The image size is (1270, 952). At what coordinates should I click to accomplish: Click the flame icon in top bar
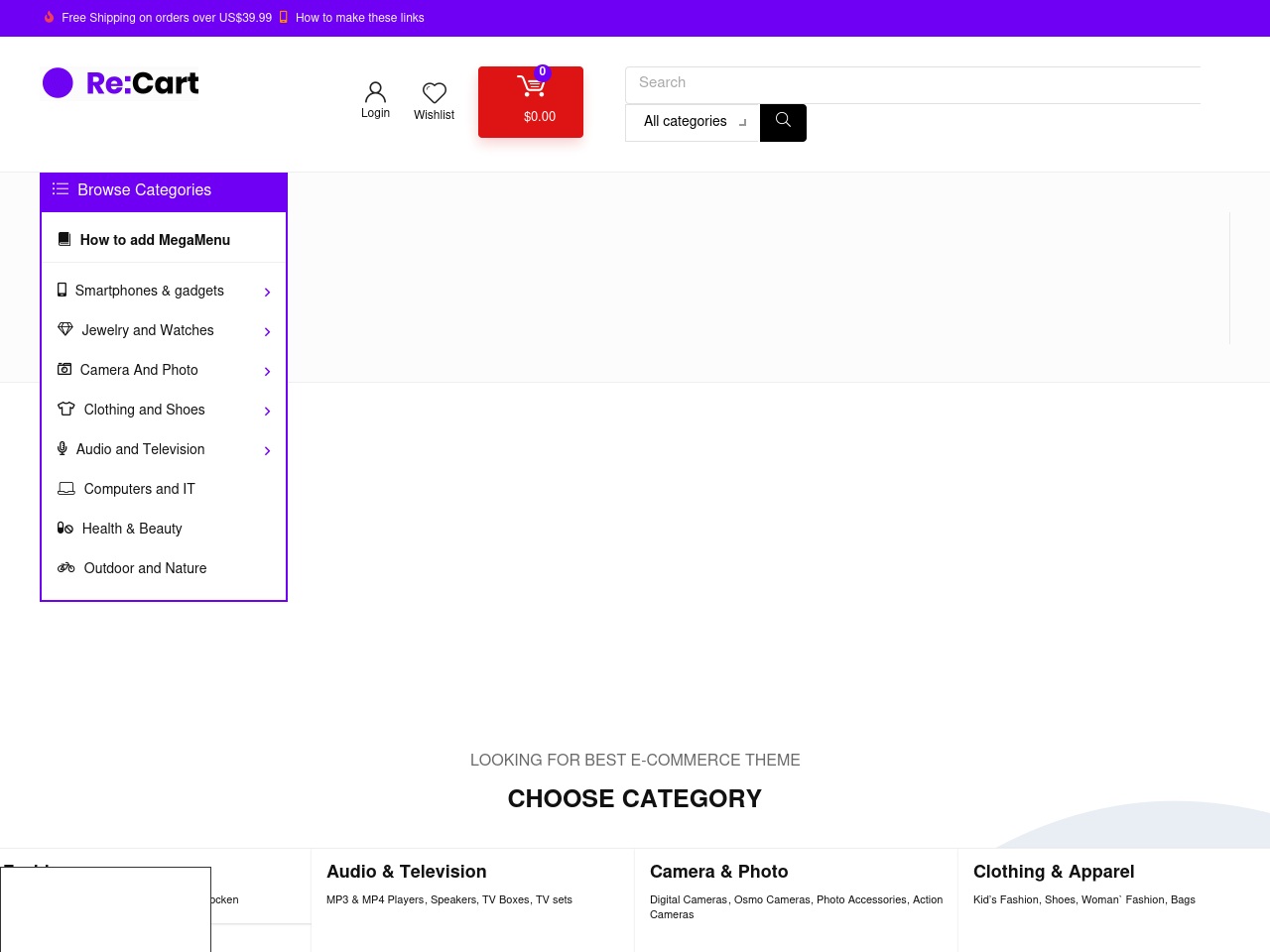coord(49,17)
